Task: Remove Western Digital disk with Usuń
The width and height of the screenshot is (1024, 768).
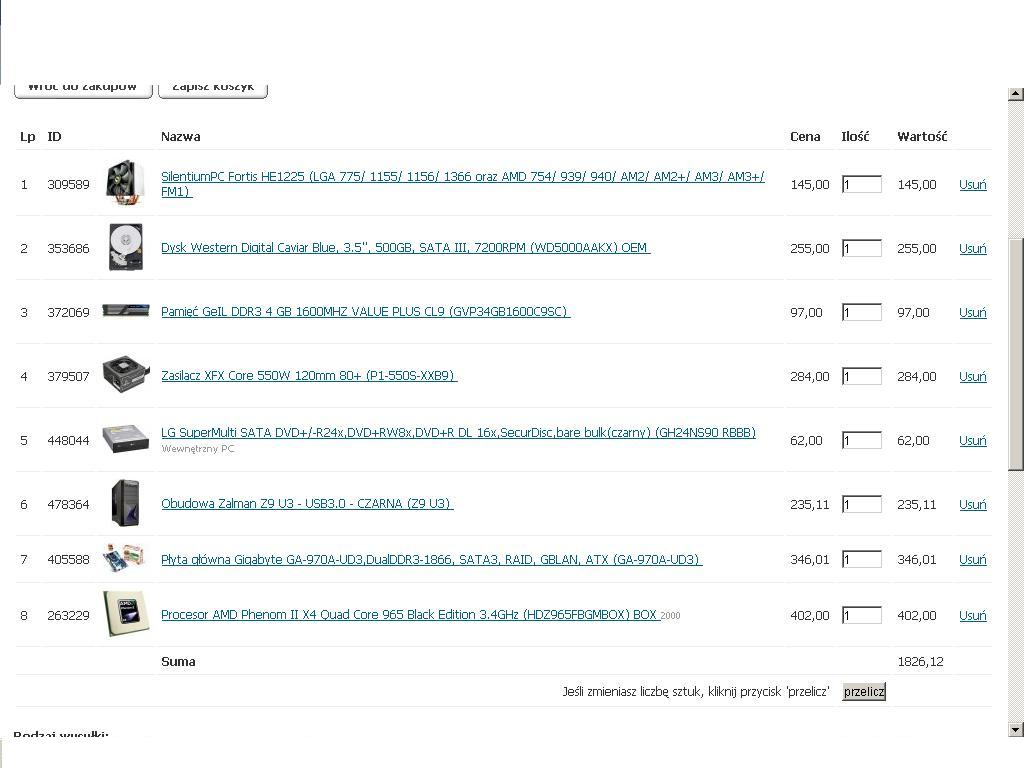Action: [x=972, y=249]
